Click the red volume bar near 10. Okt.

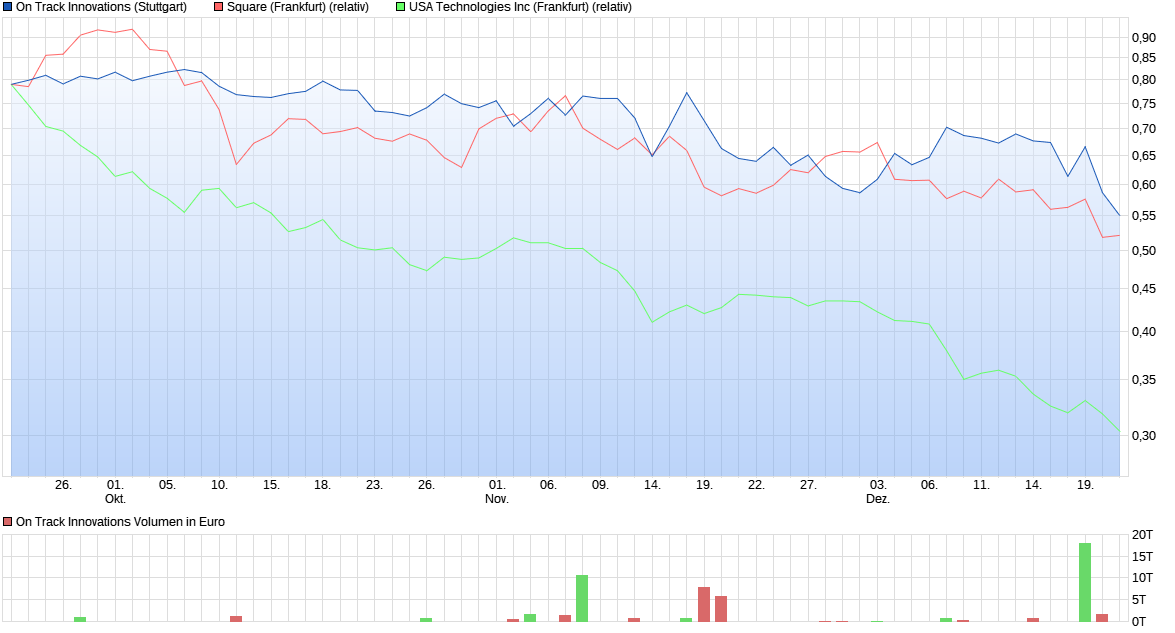coord(236,619)
